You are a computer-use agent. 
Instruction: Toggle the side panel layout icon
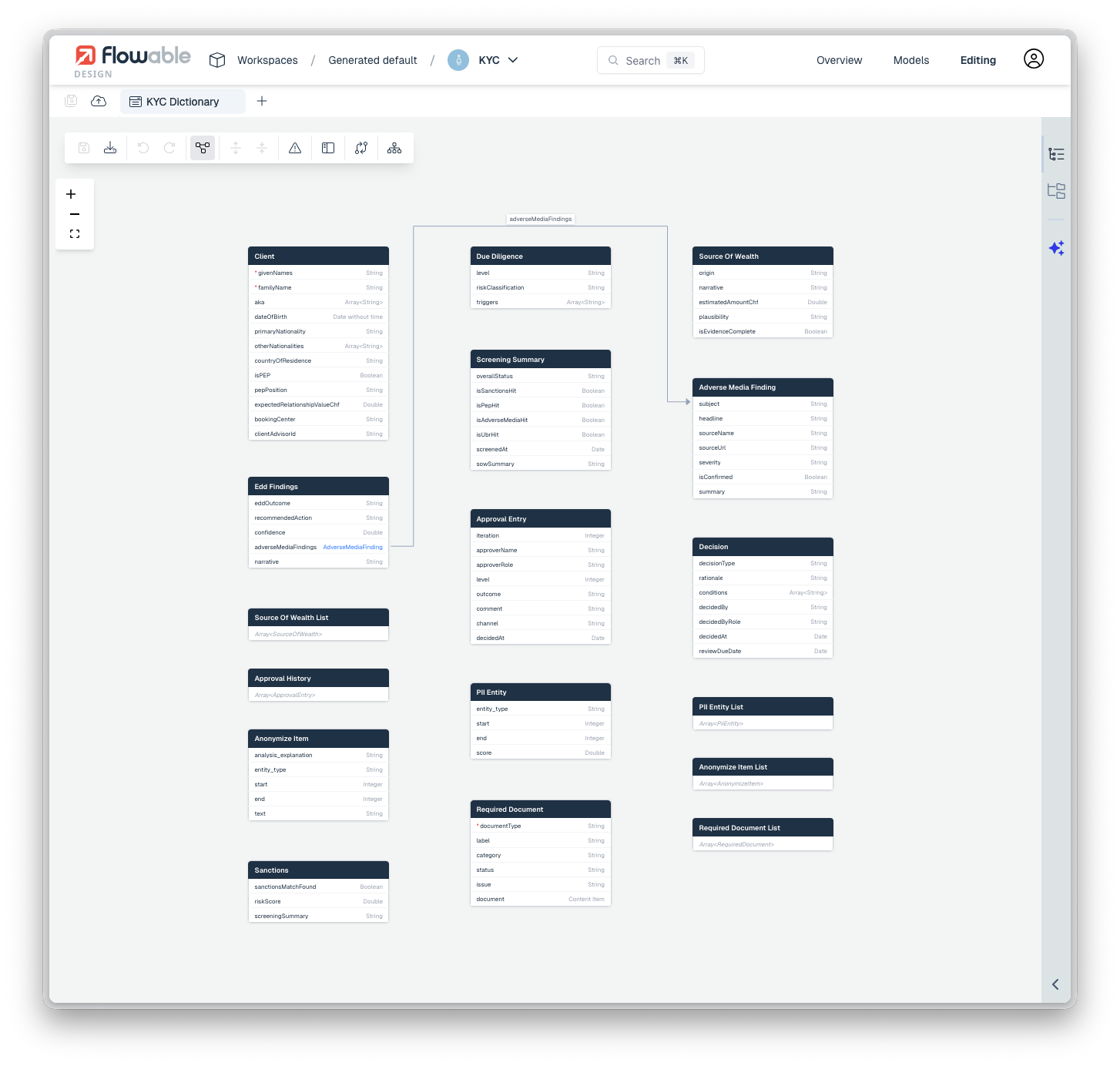pyautogui.click(x=328, y=148)
